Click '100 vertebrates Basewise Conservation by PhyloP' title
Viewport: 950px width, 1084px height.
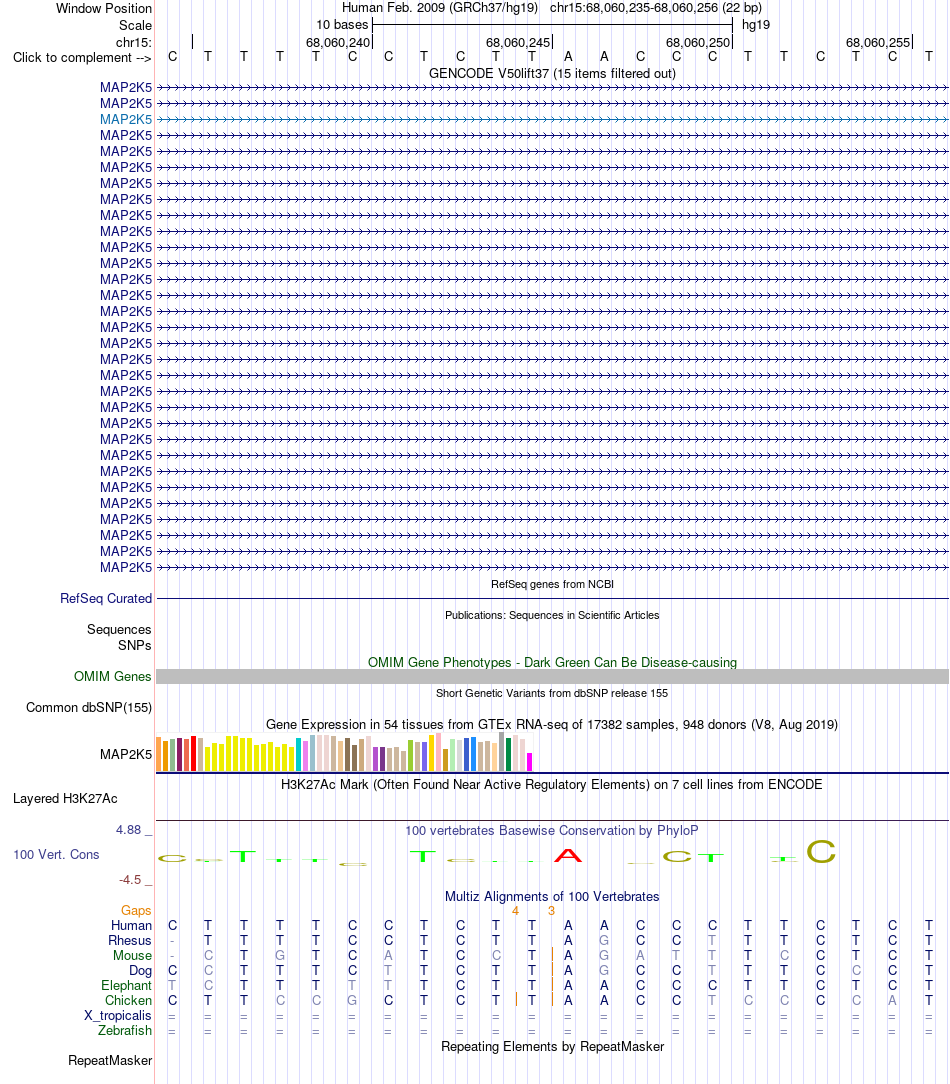tap(552, 830)
